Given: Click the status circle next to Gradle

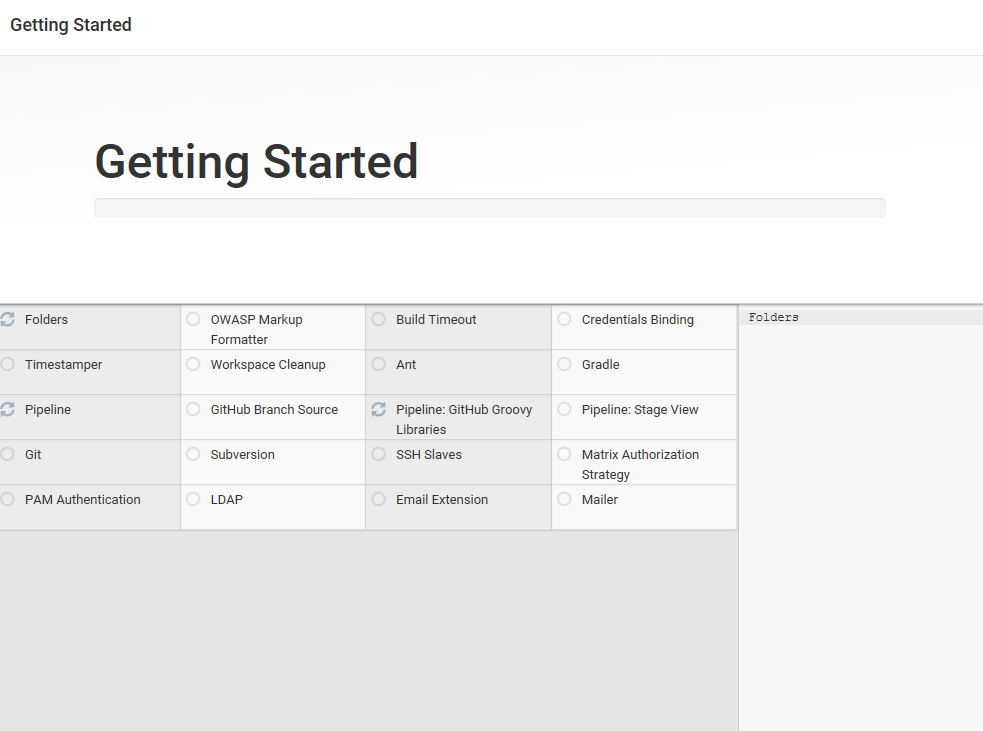Looking at the screenshot, I should (x=564, y=364).
